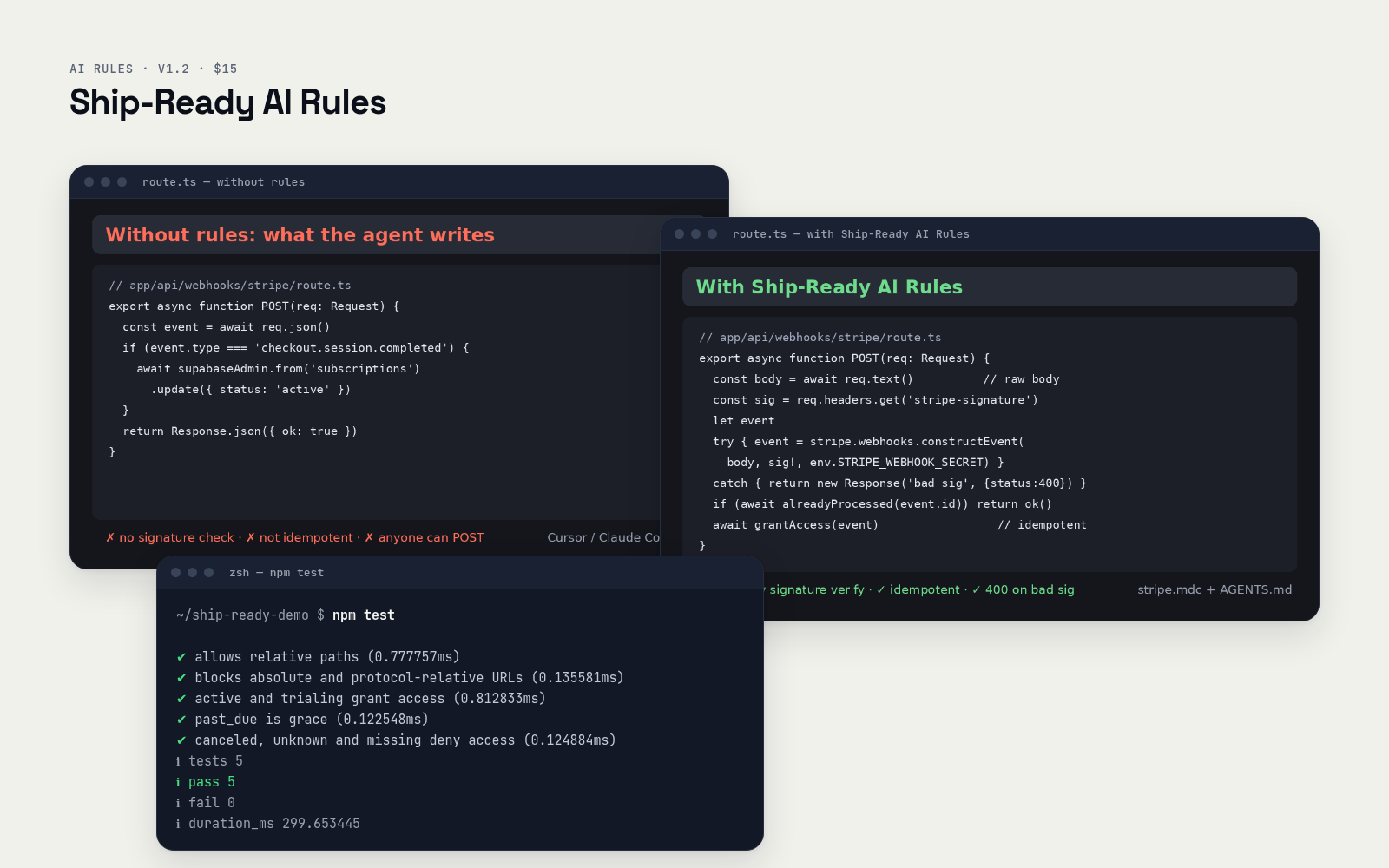Image resolution: width=1389 pixels, height=868 pixels.
Task: Click the 'npm test' command in the terminal
Action: tap(364, 615)
